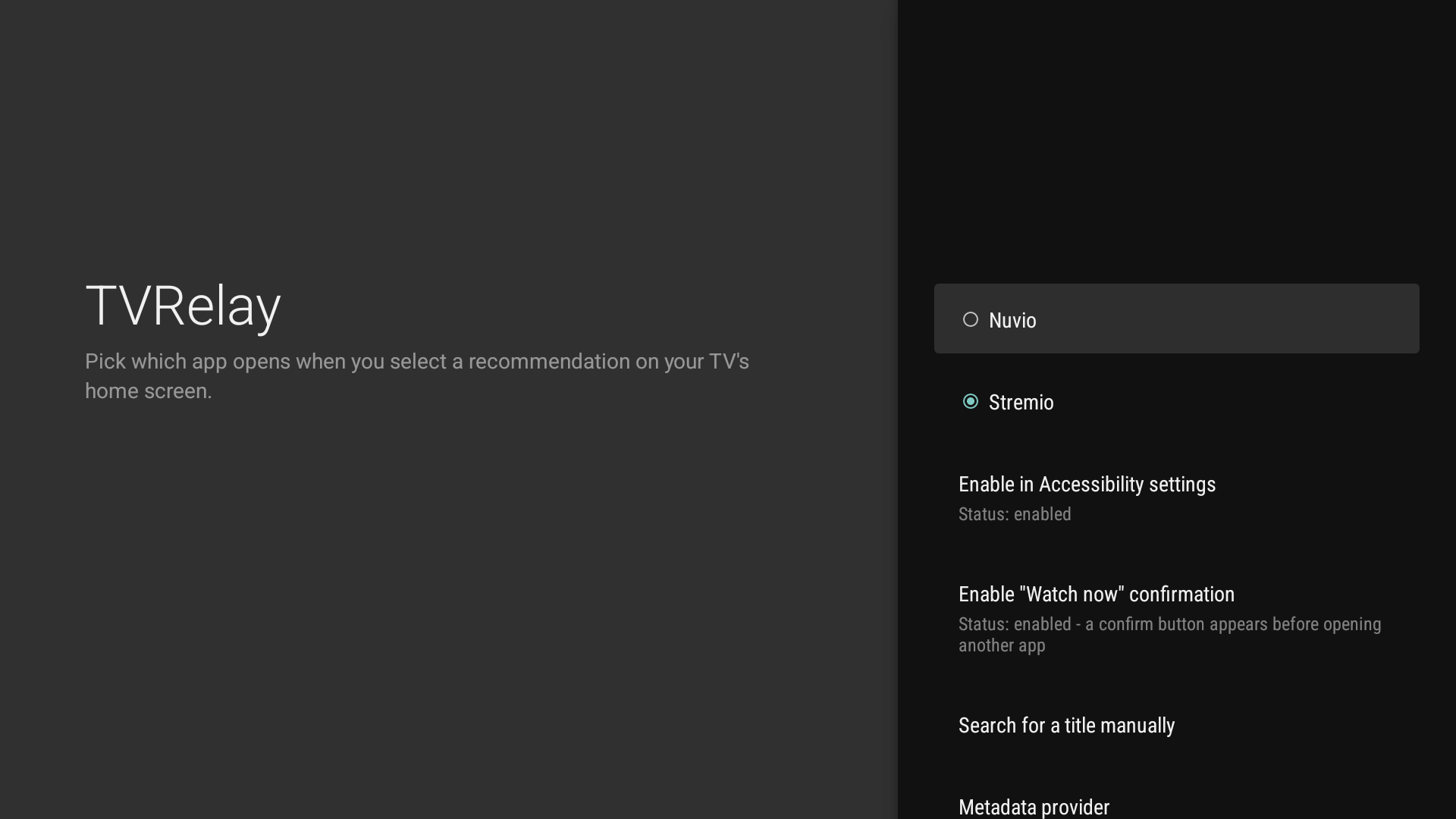
Task: Click the "Status: enabled" accessibility text
Action: click(1015, 514)
